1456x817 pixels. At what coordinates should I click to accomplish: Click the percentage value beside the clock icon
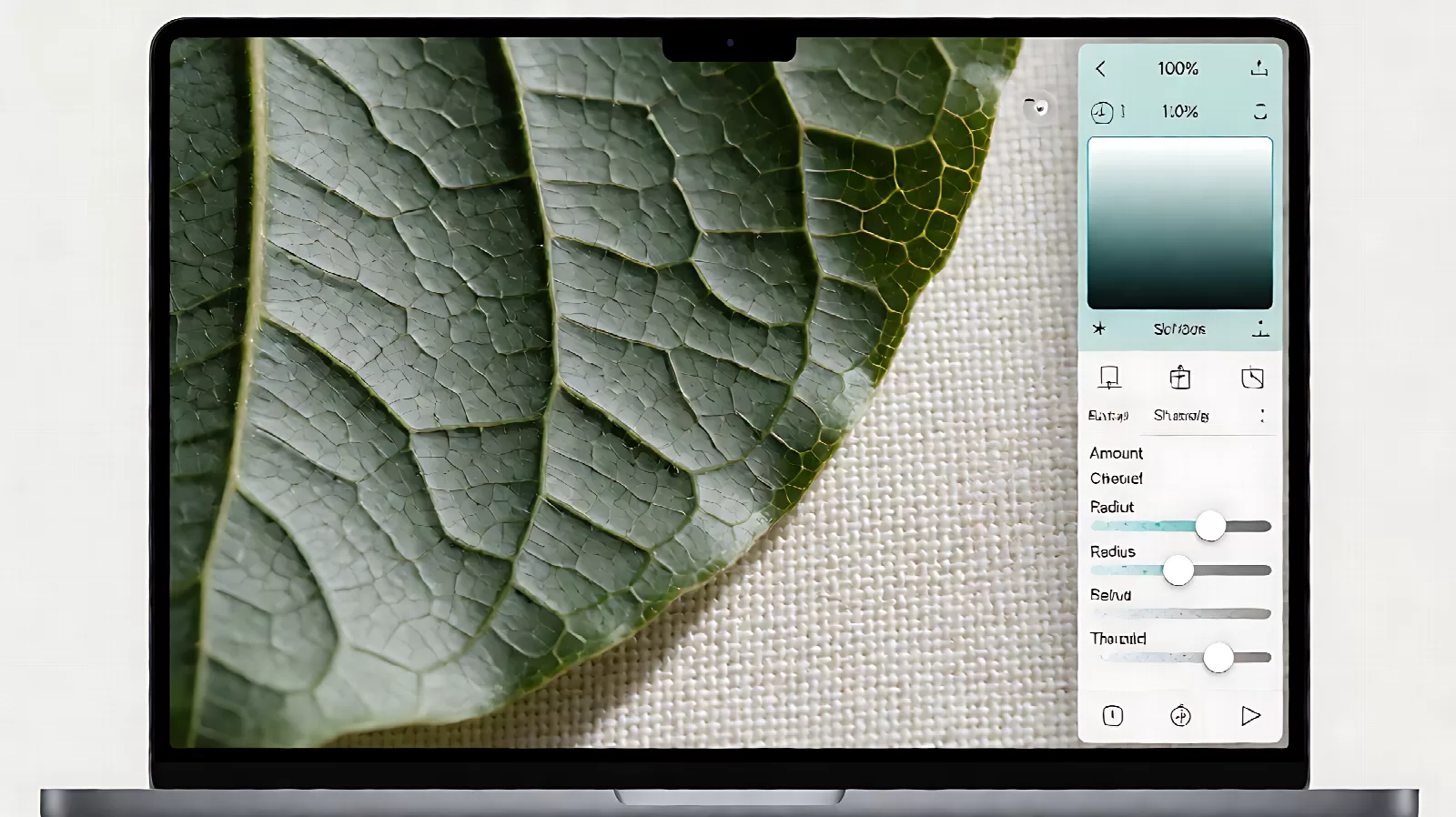click(x=1179, y=112)
